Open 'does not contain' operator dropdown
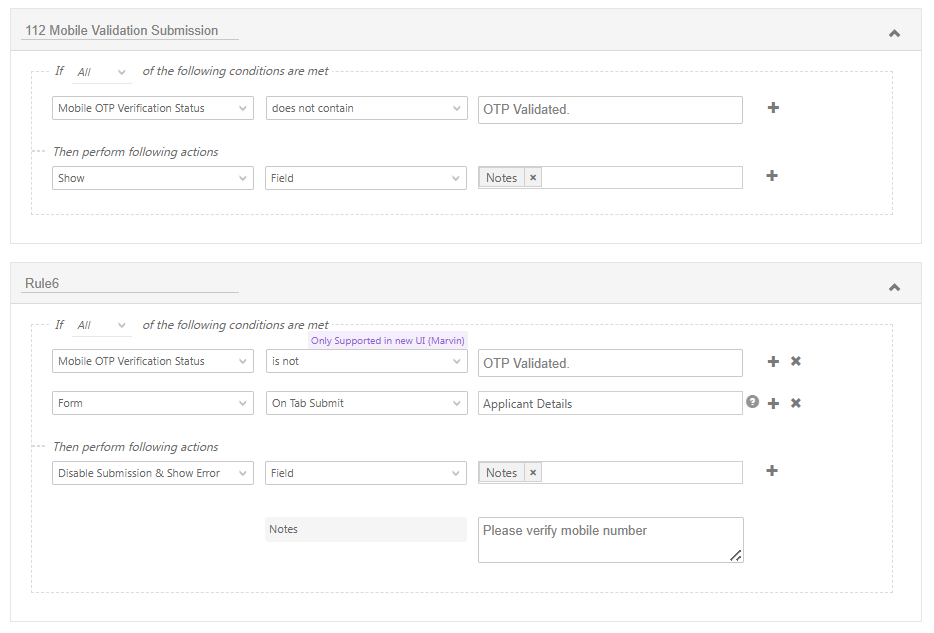The width and height of the screenshot is (934, 633). click(366, 108)
